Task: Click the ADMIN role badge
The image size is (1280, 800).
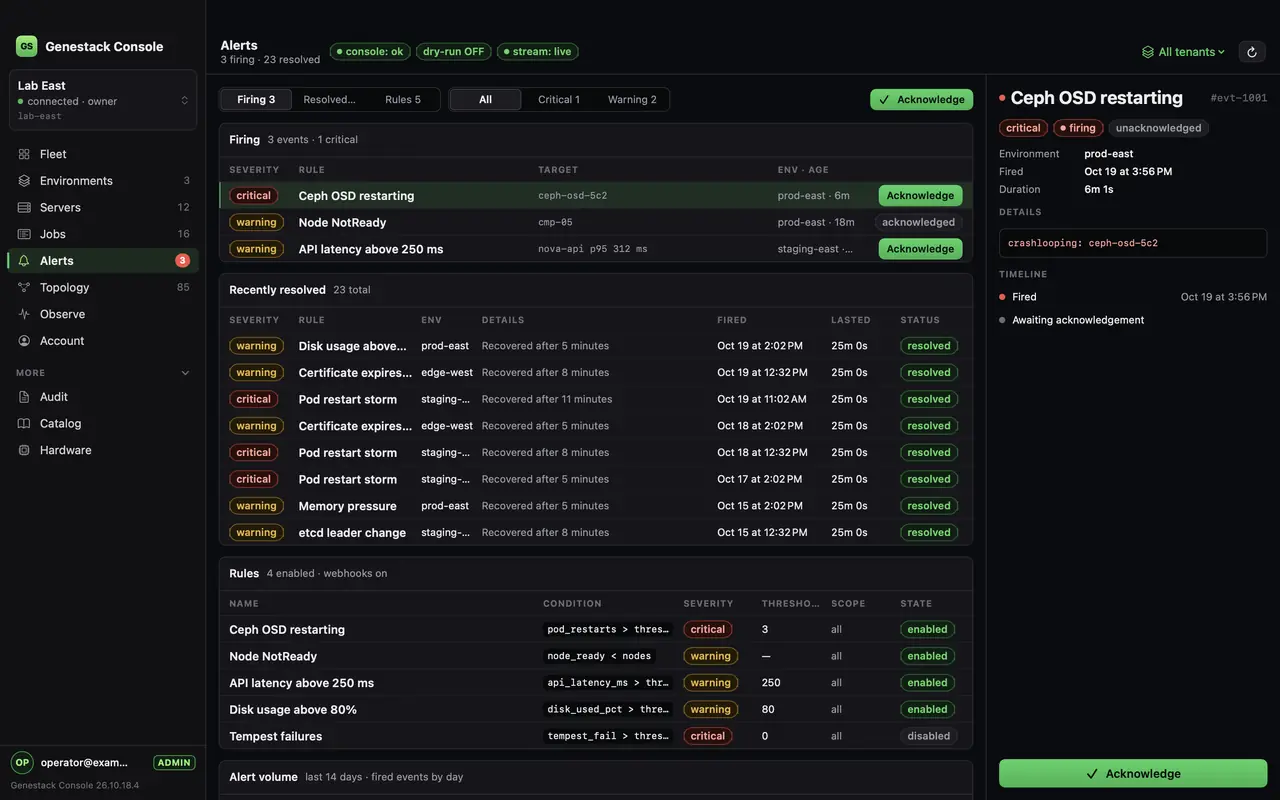Action: click(x=174, y=763)
